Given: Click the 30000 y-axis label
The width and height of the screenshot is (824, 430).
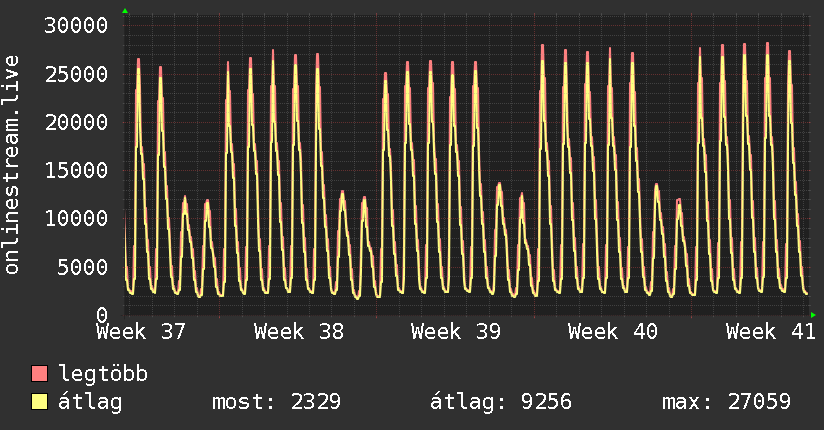Looking at the screenshot, I should 76,26.
